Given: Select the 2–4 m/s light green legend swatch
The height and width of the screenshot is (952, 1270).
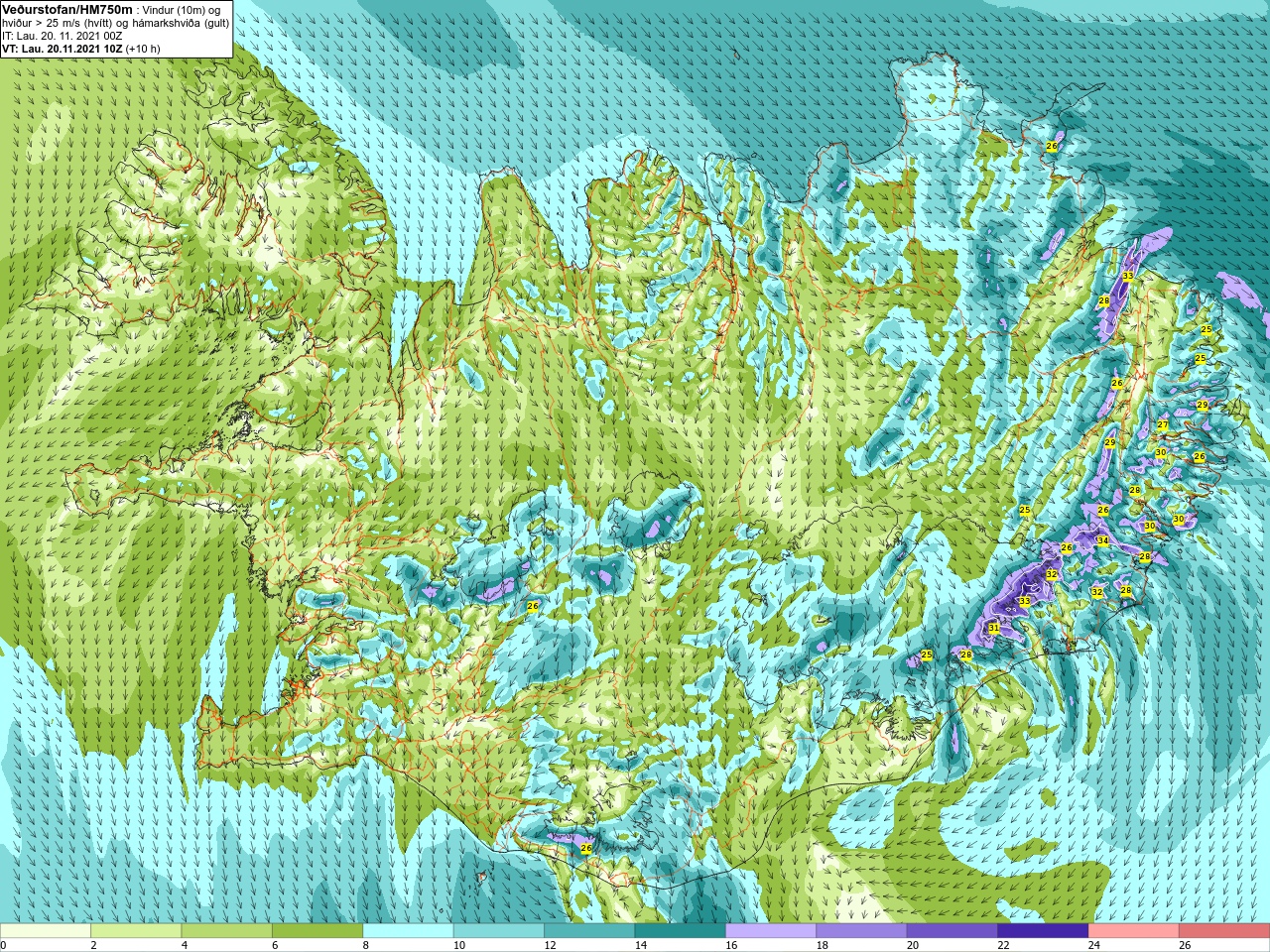Looking at the screenshot, I should point(136,931).
